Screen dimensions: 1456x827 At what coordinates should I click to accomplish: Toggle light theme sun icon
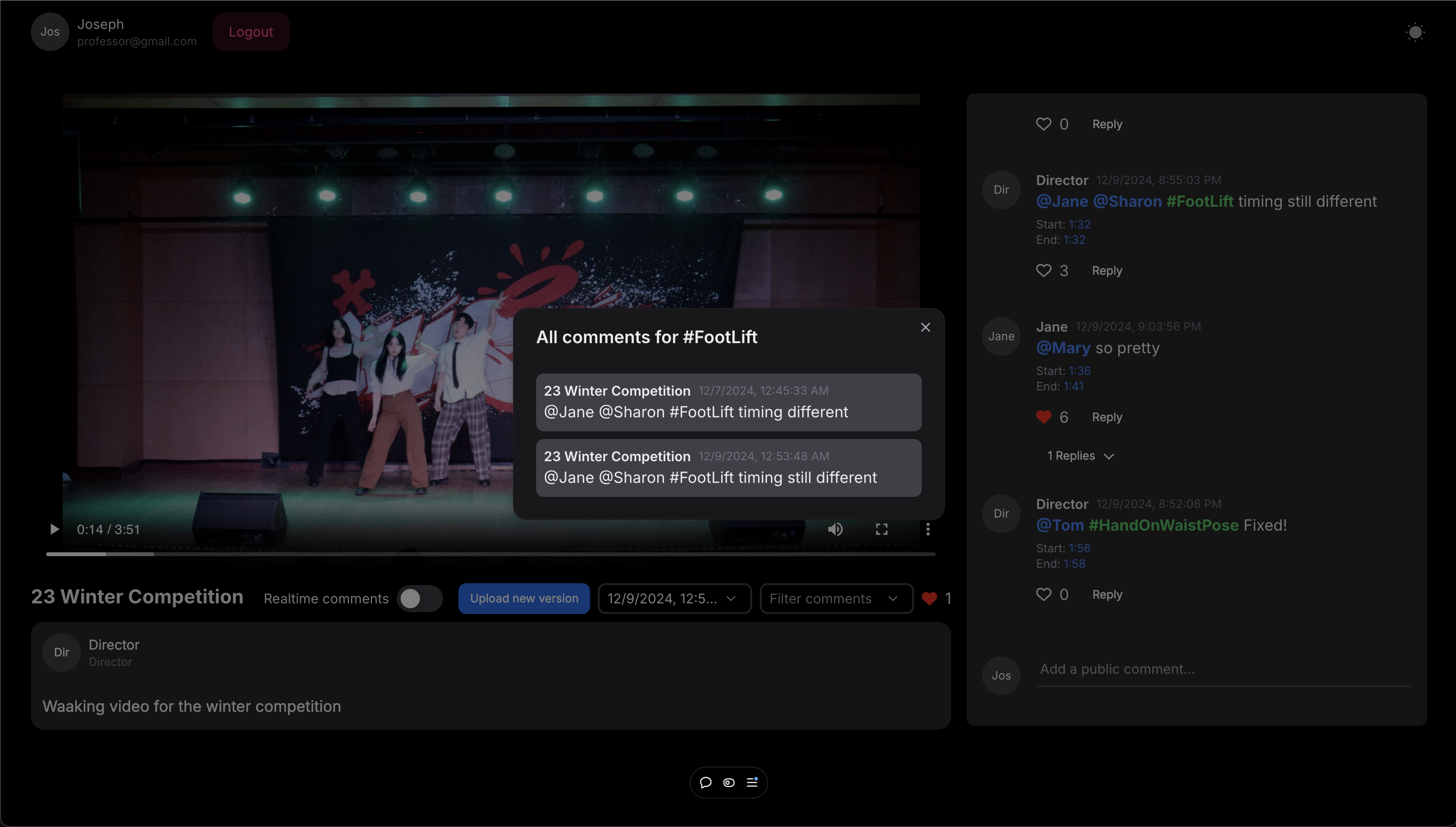1415,32
